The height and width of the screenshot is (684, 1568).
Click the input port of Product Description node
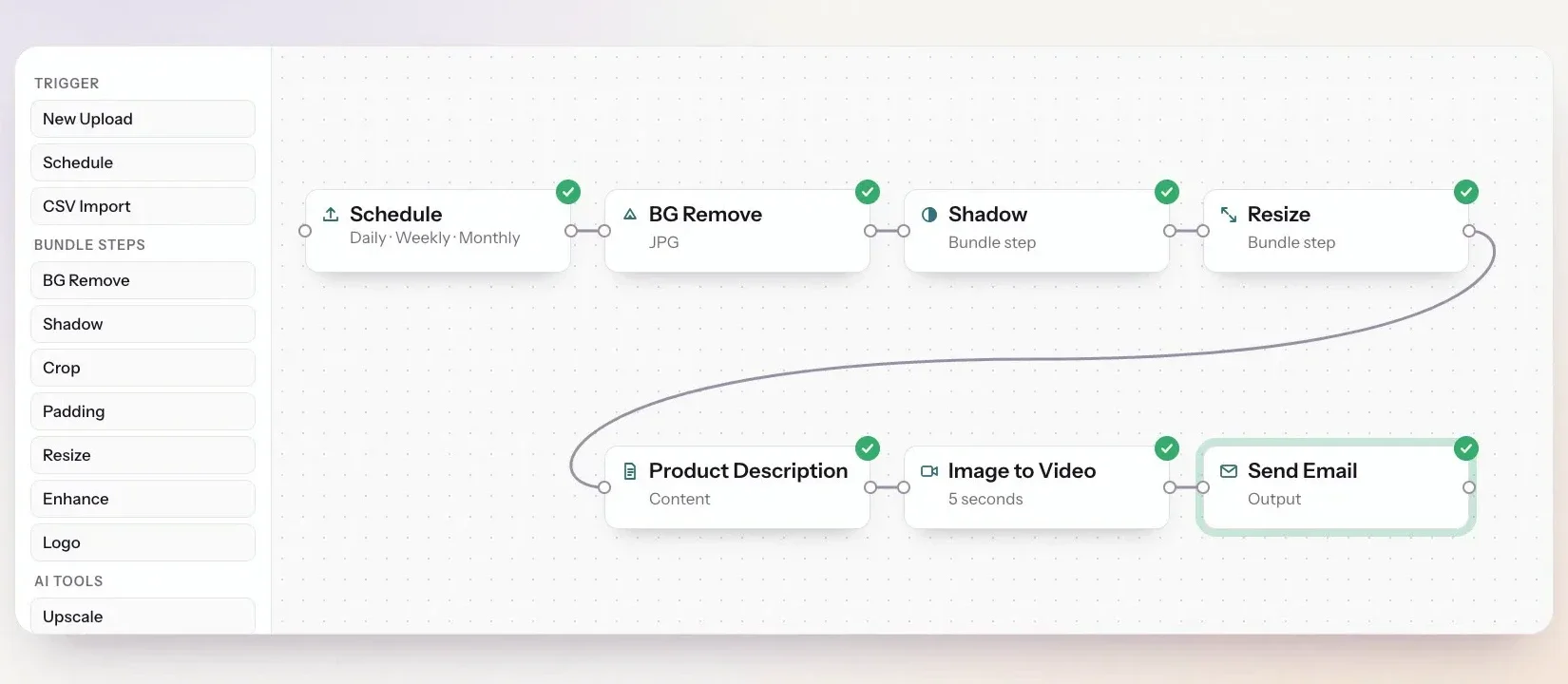click(x=604, y=487)
